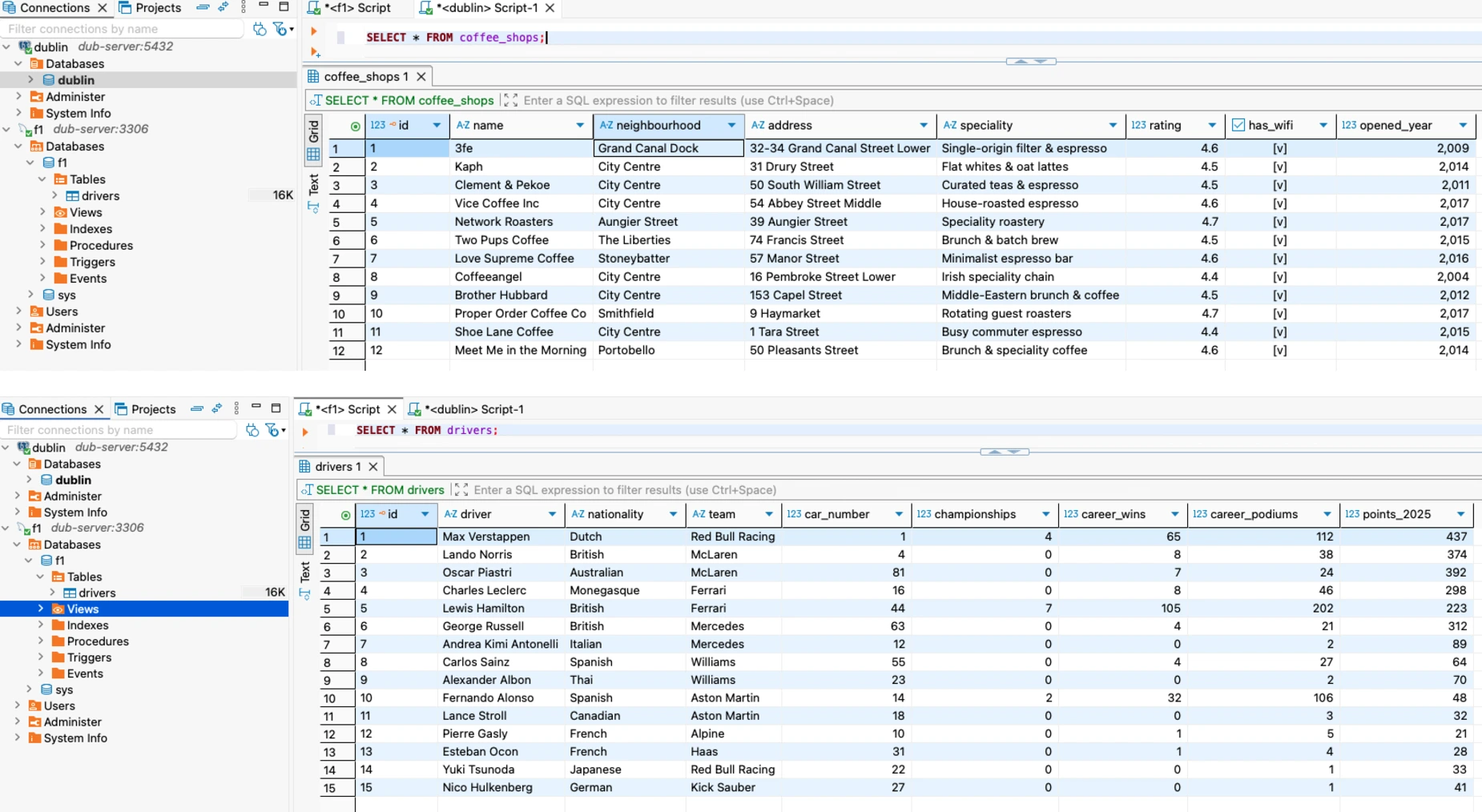Select highlighted Views folder in bottom navigator
1482x812 pixels.
coord(144,609)
